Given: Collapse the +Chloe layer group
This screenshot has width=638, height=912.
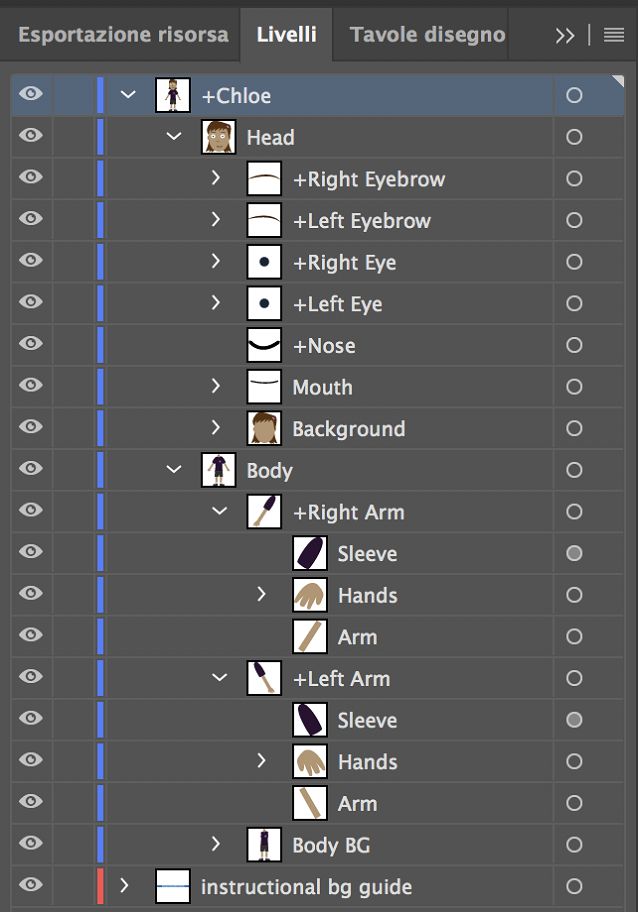Looking at the screenshot, I should coord(126,94).
